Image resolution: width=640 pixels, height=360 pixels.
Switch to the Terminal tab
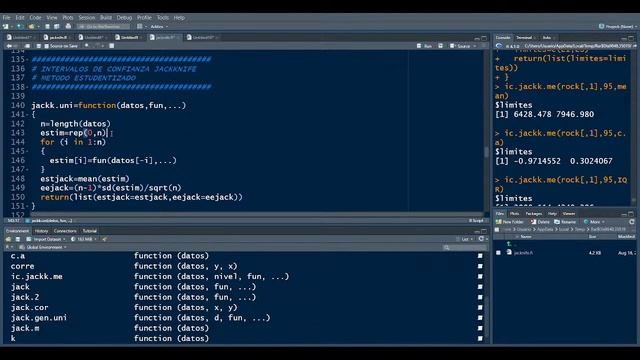524,38
